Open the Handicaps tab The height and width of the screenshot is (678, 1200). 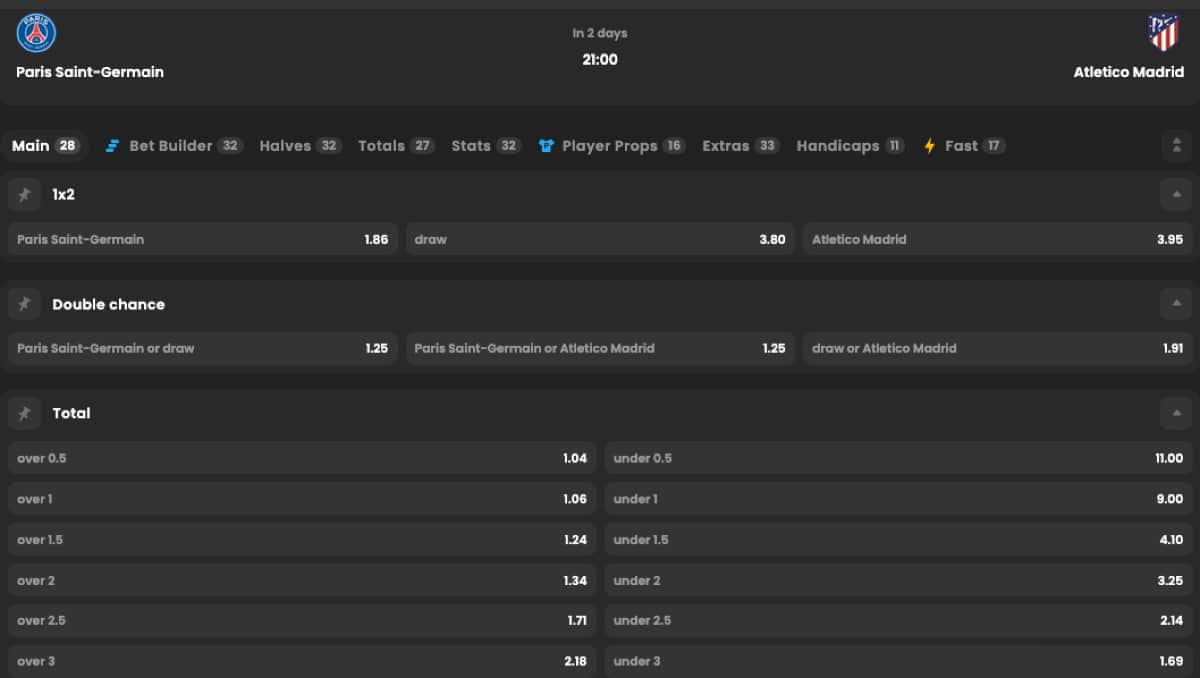click(x=851, y=146)
